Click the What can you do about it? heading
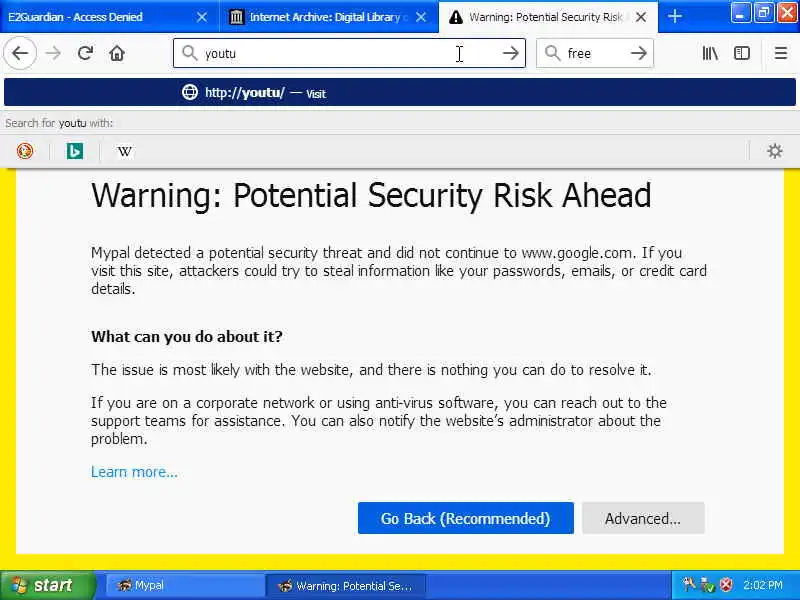The width and height of the screenshot is (800, 600). (187, 337)
